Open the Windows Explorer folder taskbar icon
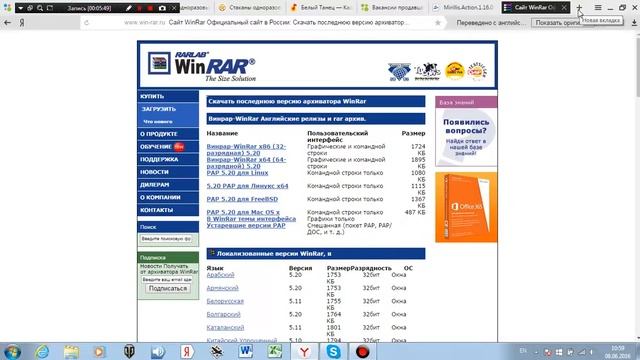 click(x=71, y=351)
